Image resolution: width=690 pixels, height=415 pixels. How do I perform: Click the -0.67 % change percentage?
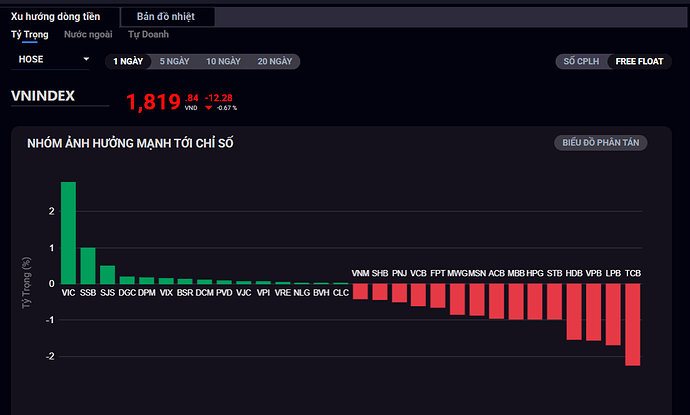[227, 108]
